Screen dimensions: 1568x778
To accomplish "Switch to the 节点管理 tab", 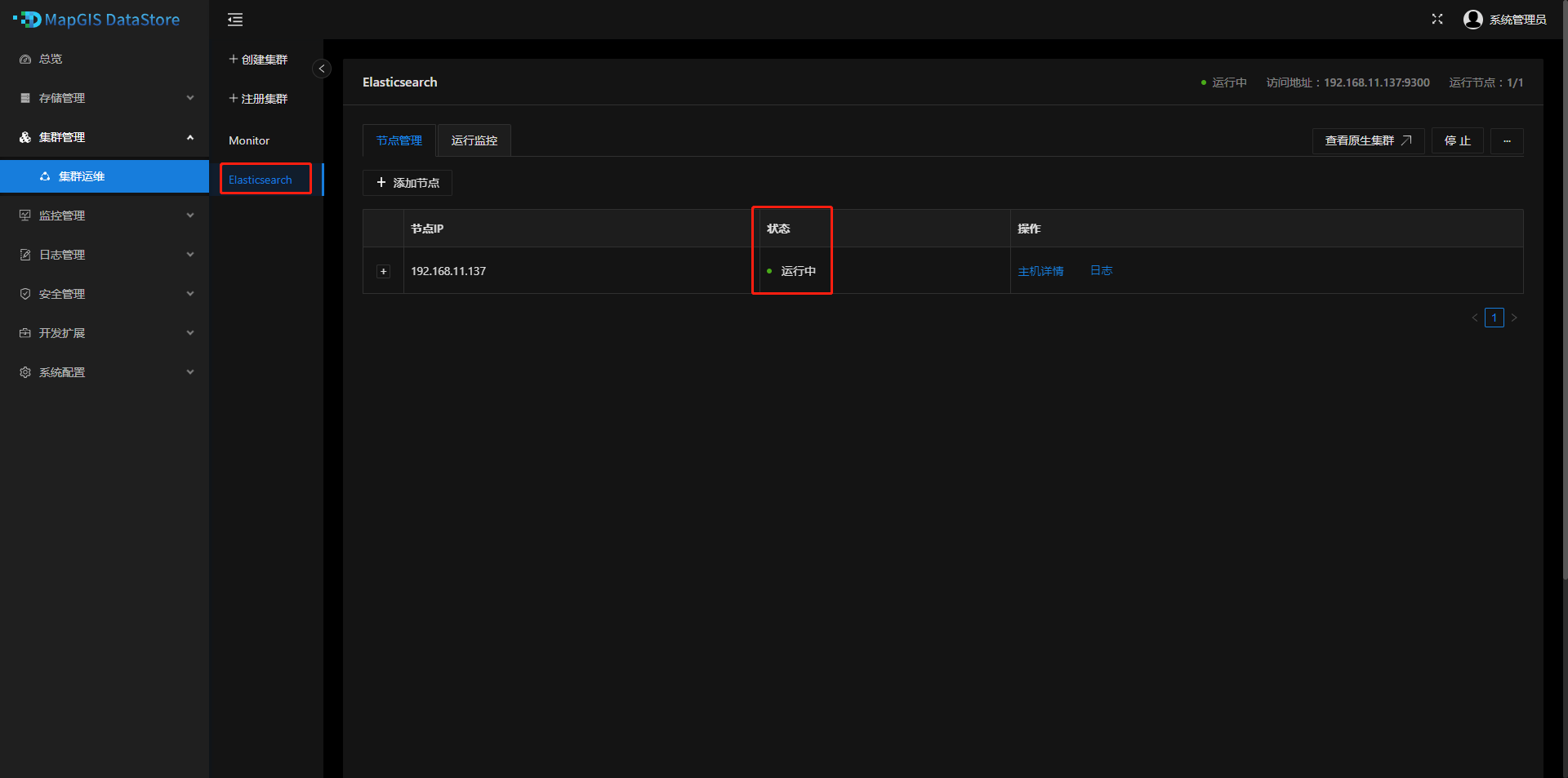I will [399, 140].
